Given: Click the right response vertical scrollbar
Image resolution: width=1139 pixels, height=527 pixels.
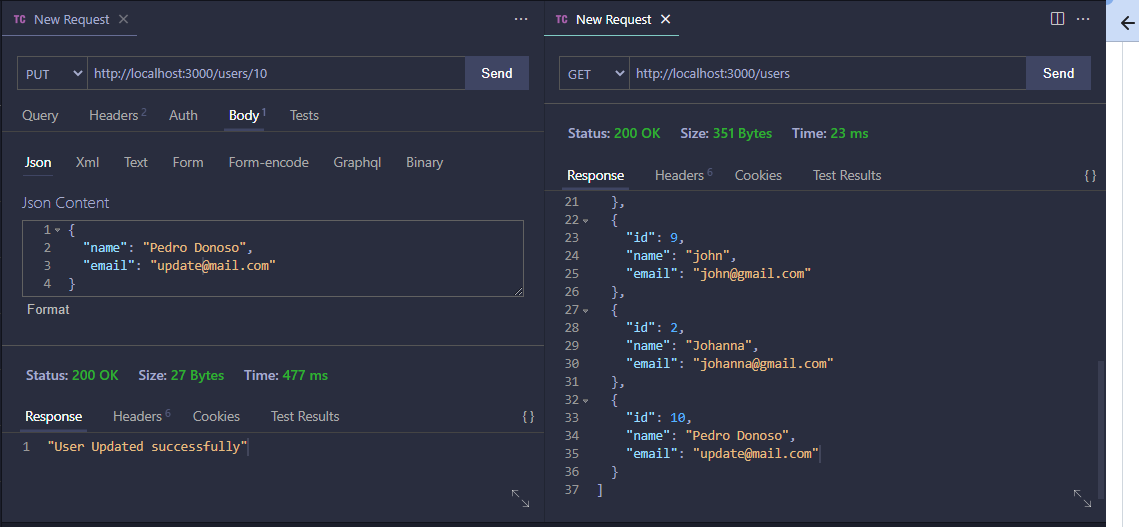Looking at the screenshot, I should pyautogui.click(x=1101, y=429).
